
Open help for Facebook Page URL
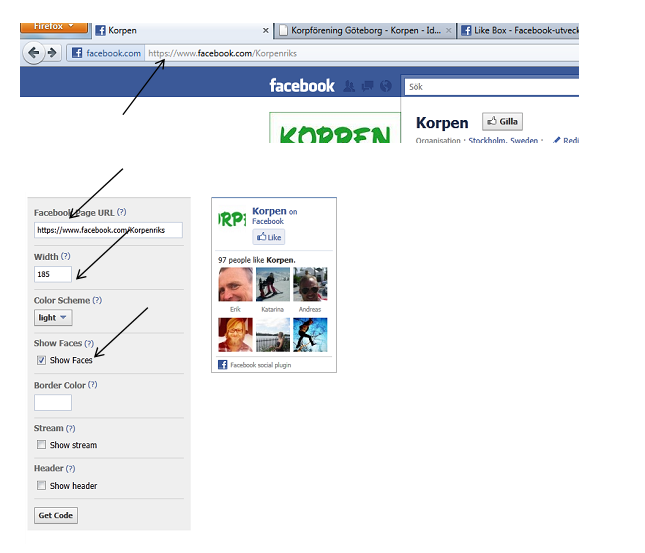(x=121, y=212)
